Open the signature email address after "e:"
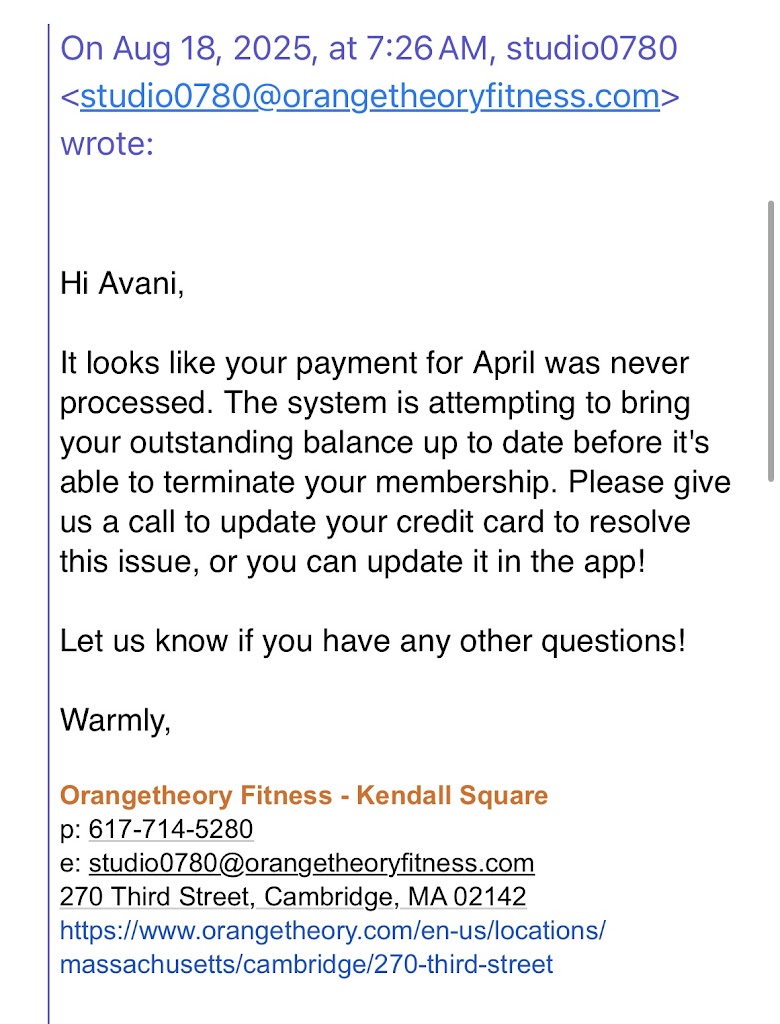780x1024 pixels. (x=311, y=863)
